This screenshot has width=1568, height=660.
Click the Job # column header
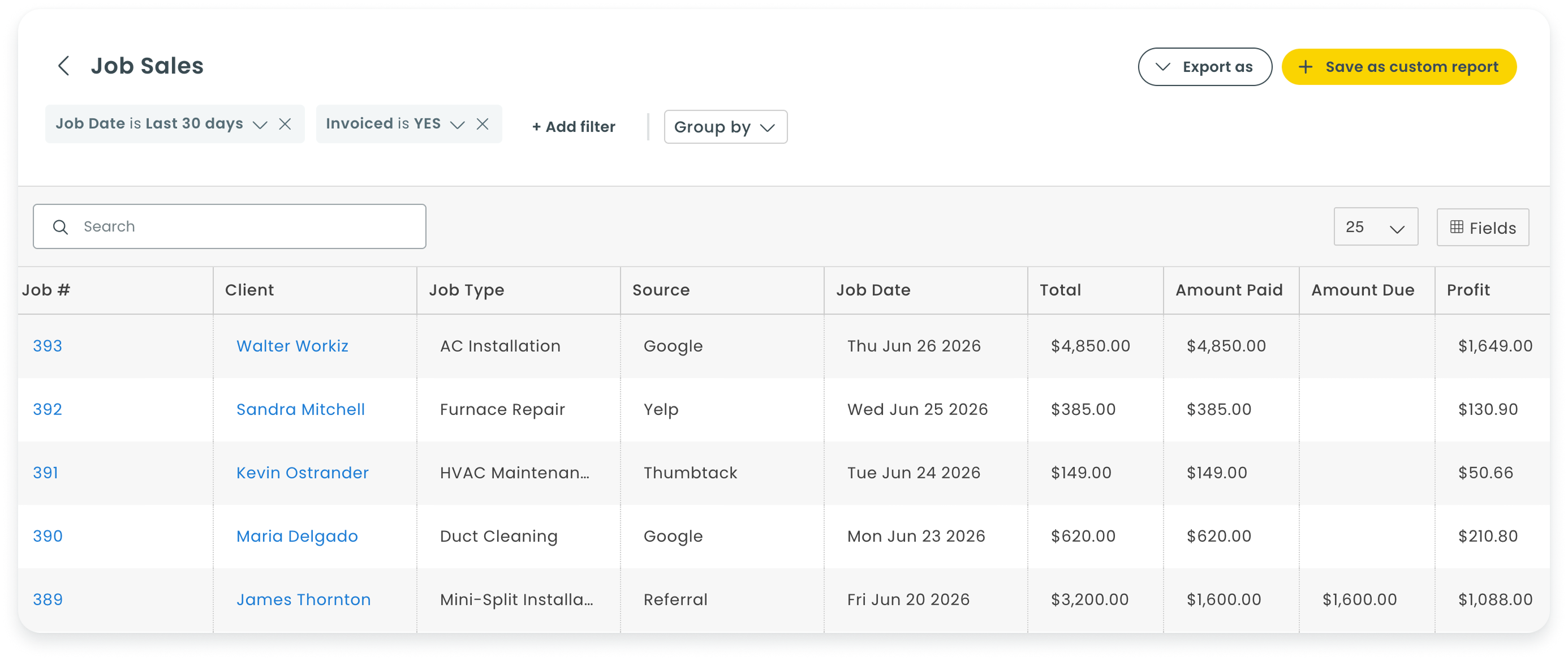click(115, 290)
